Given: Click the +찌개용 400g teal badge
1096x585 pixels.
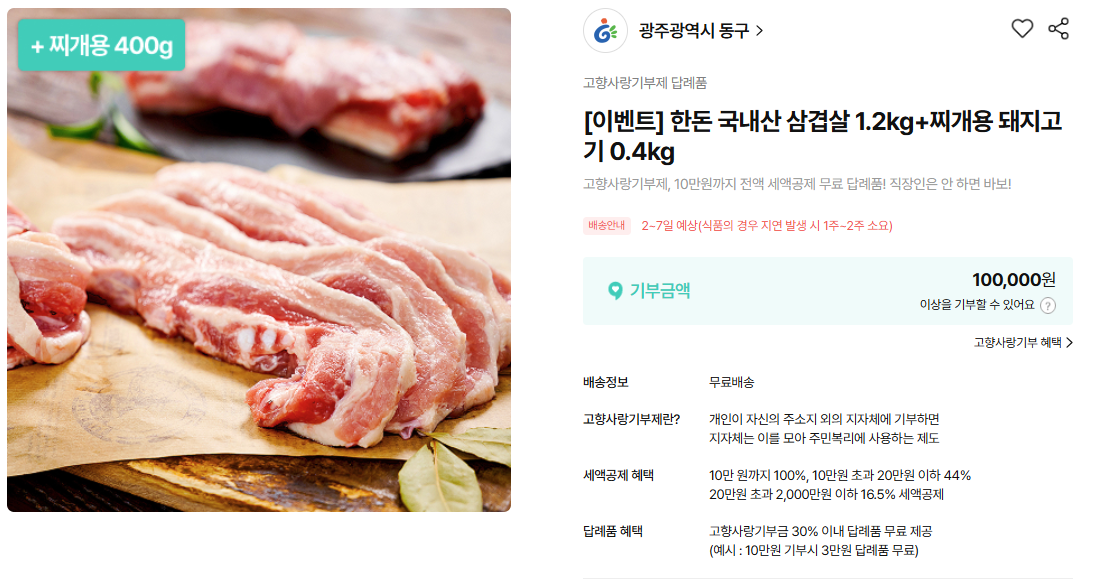Looking at the screenshot, I should 102,45.
